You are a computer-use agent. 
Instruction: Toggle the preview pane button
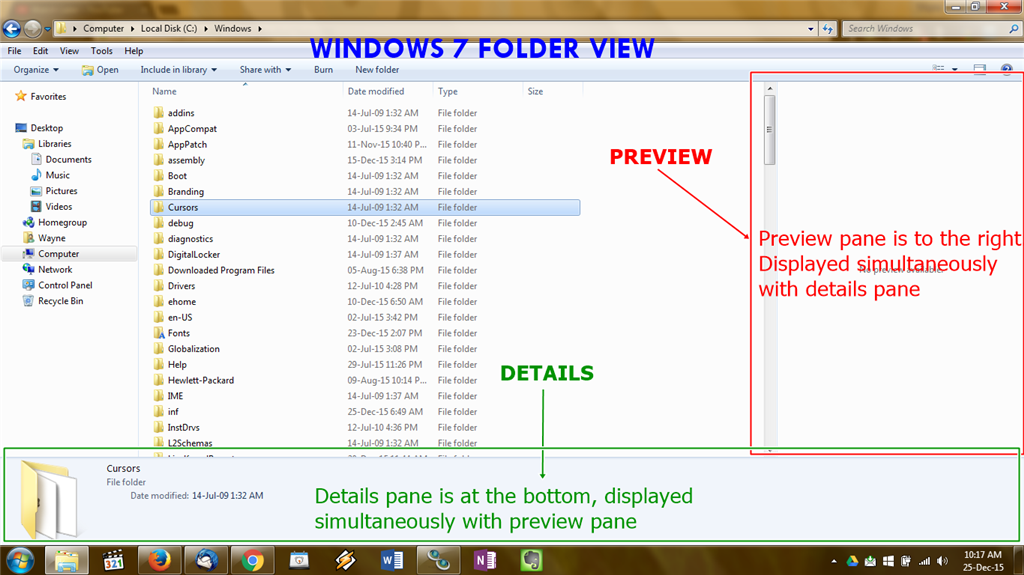(x=980, y=69)
